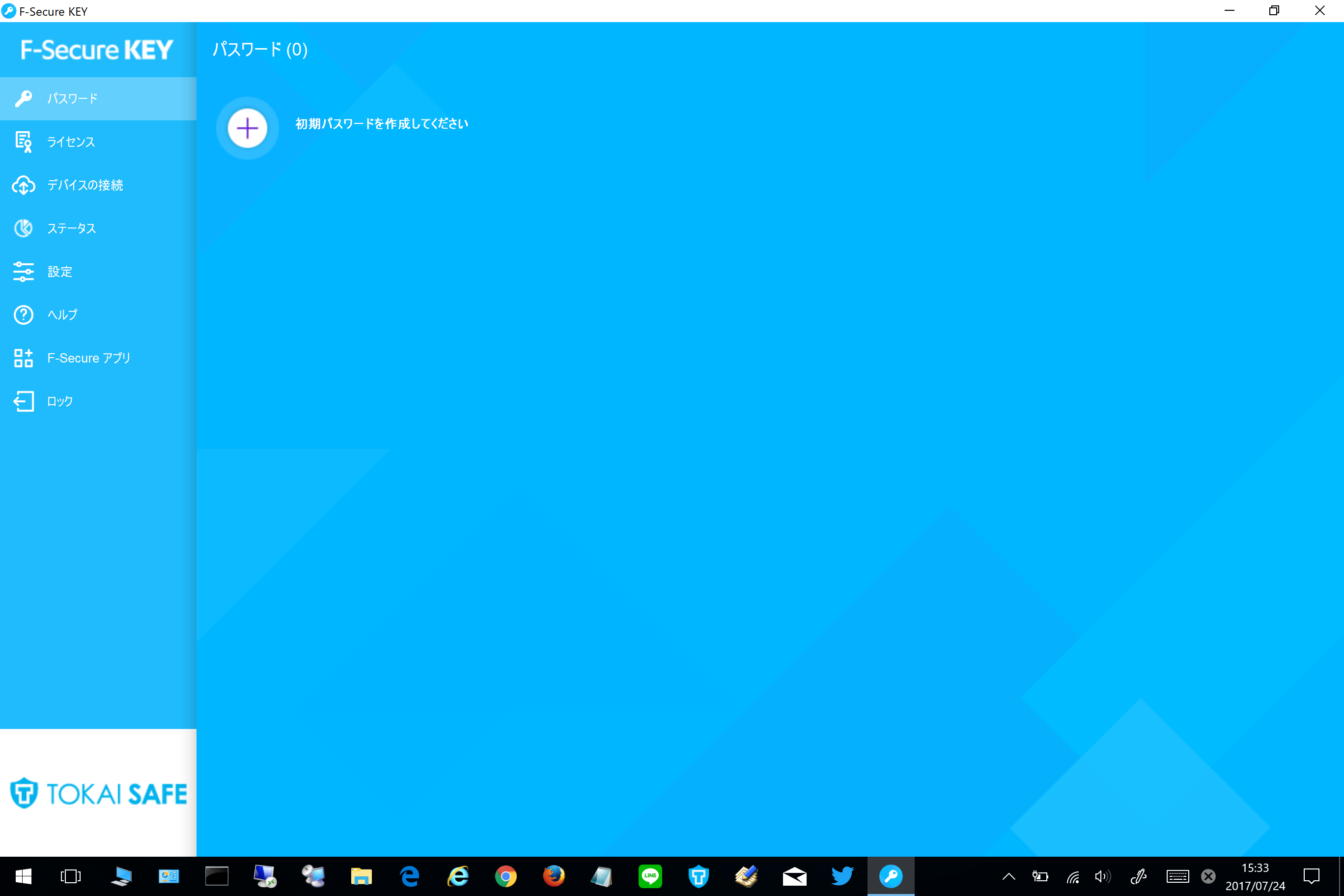Open the Twitter app in the taskbar

click(x=842, y=876)
